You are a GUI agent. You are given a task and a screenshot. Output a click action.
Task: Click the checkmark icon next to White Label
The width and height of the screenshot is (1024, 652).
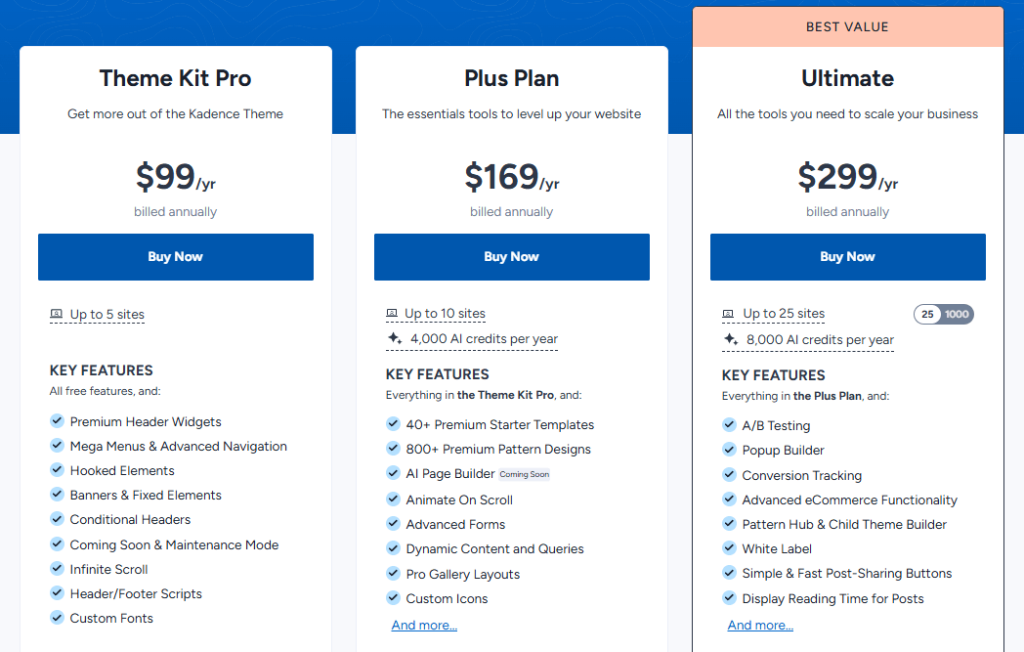(x=729, y=548)
